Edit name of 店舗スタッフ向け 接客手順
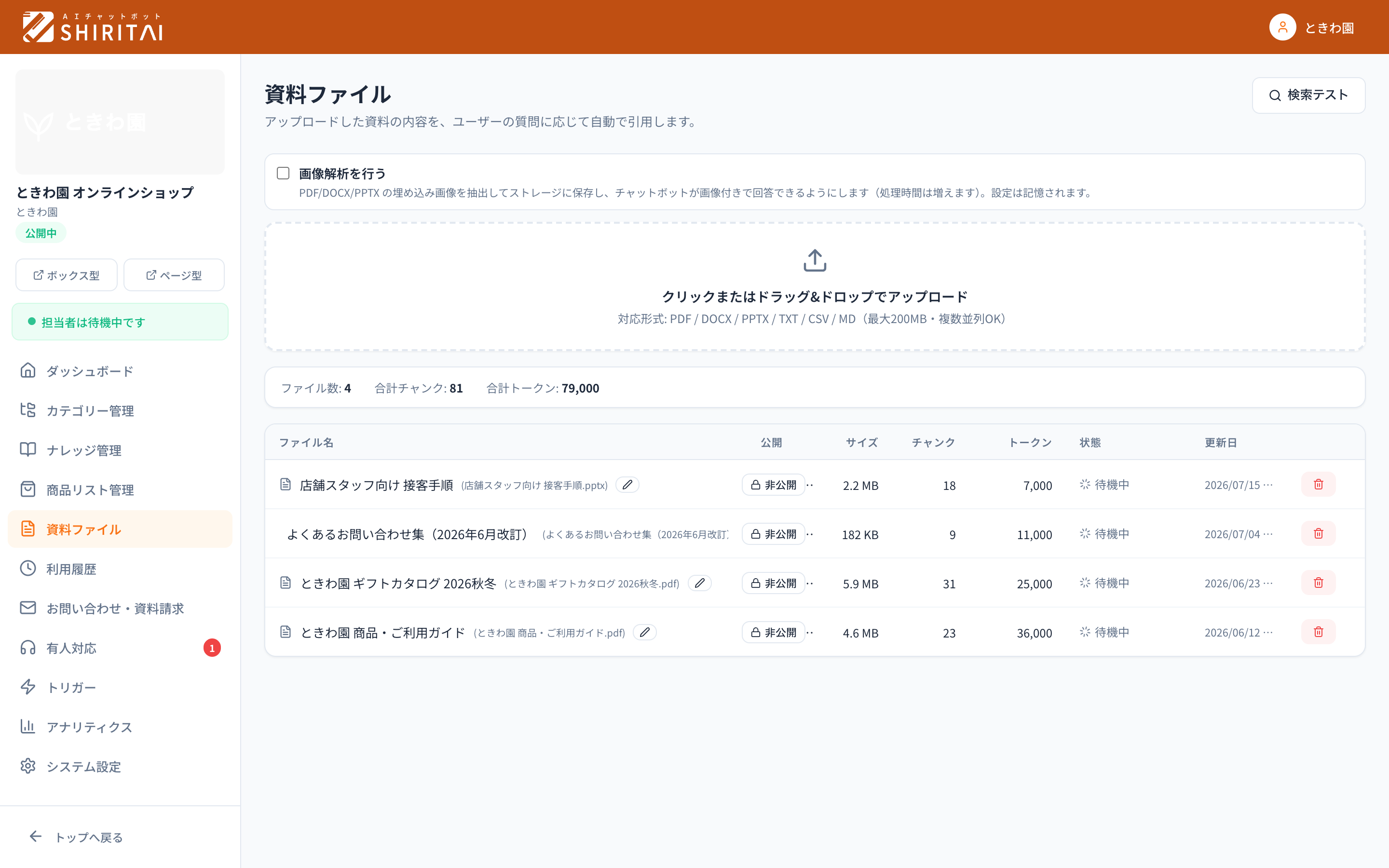 click(x=627, y=485)
